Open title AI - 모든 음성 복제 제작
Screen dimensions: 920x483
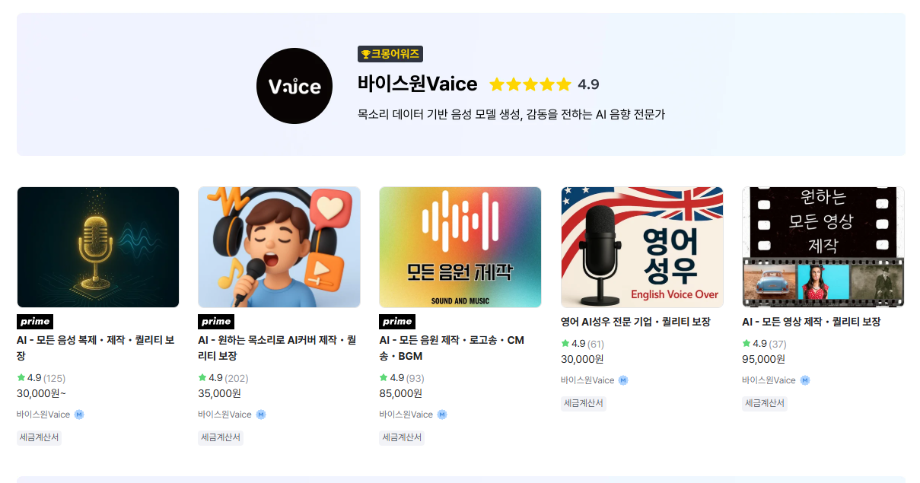[x=96, y=348]
